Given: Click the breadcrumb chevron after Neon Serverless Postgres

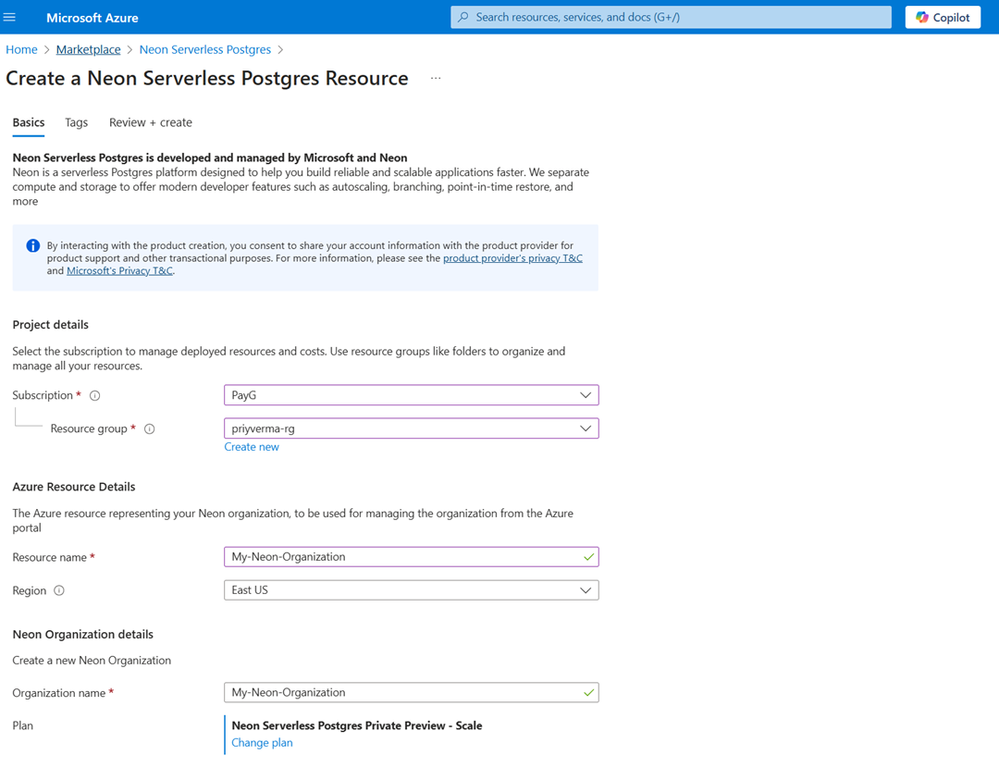Looking at the screenshot, I should 280,50.
